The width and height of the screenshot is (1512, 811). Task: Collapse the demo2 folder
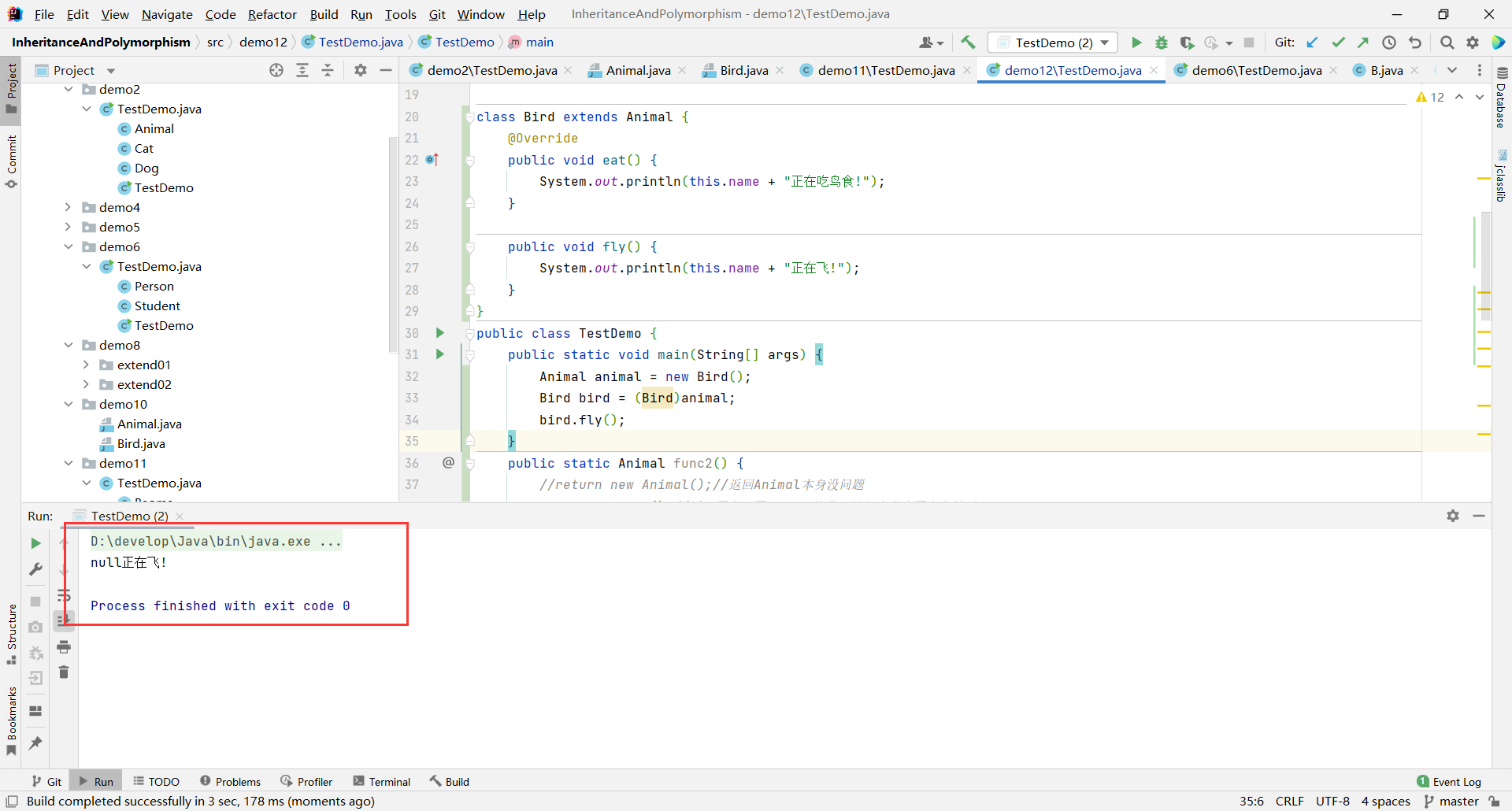coord(69,89)
